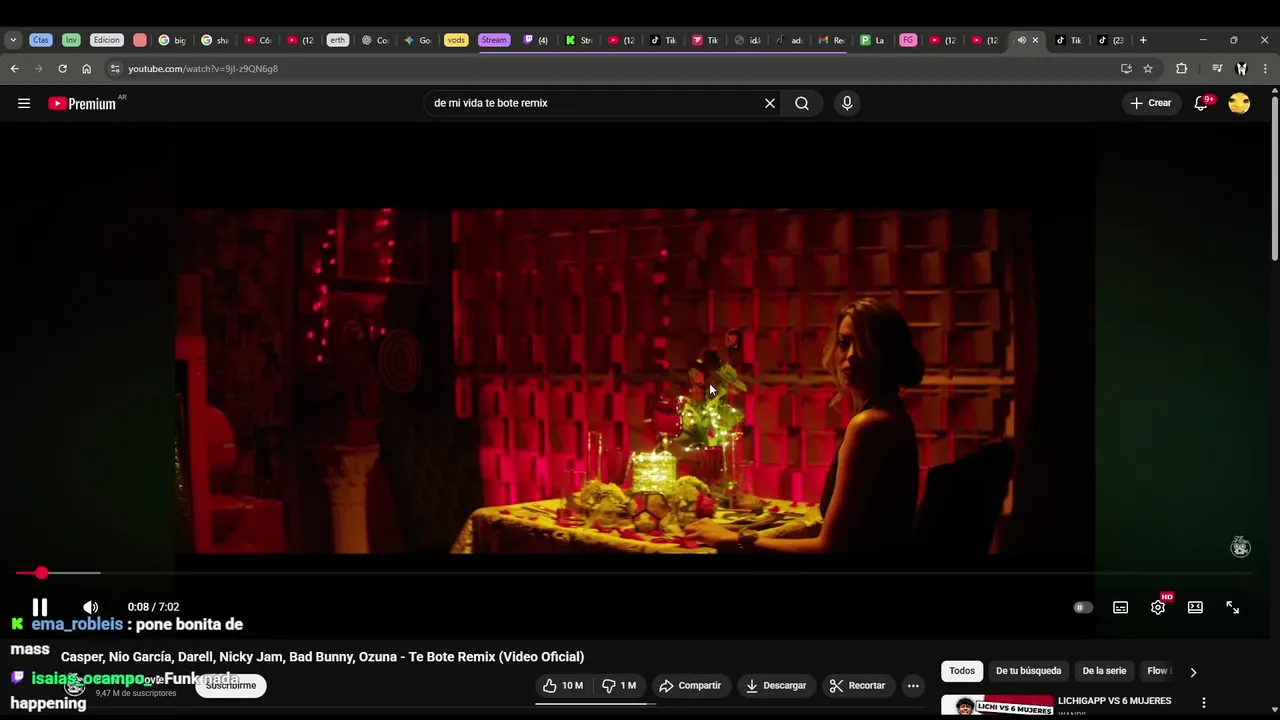Toggle the autoplay switch
The image size is (1280, 720).
pyautogui.click(x=1083, y=607)
